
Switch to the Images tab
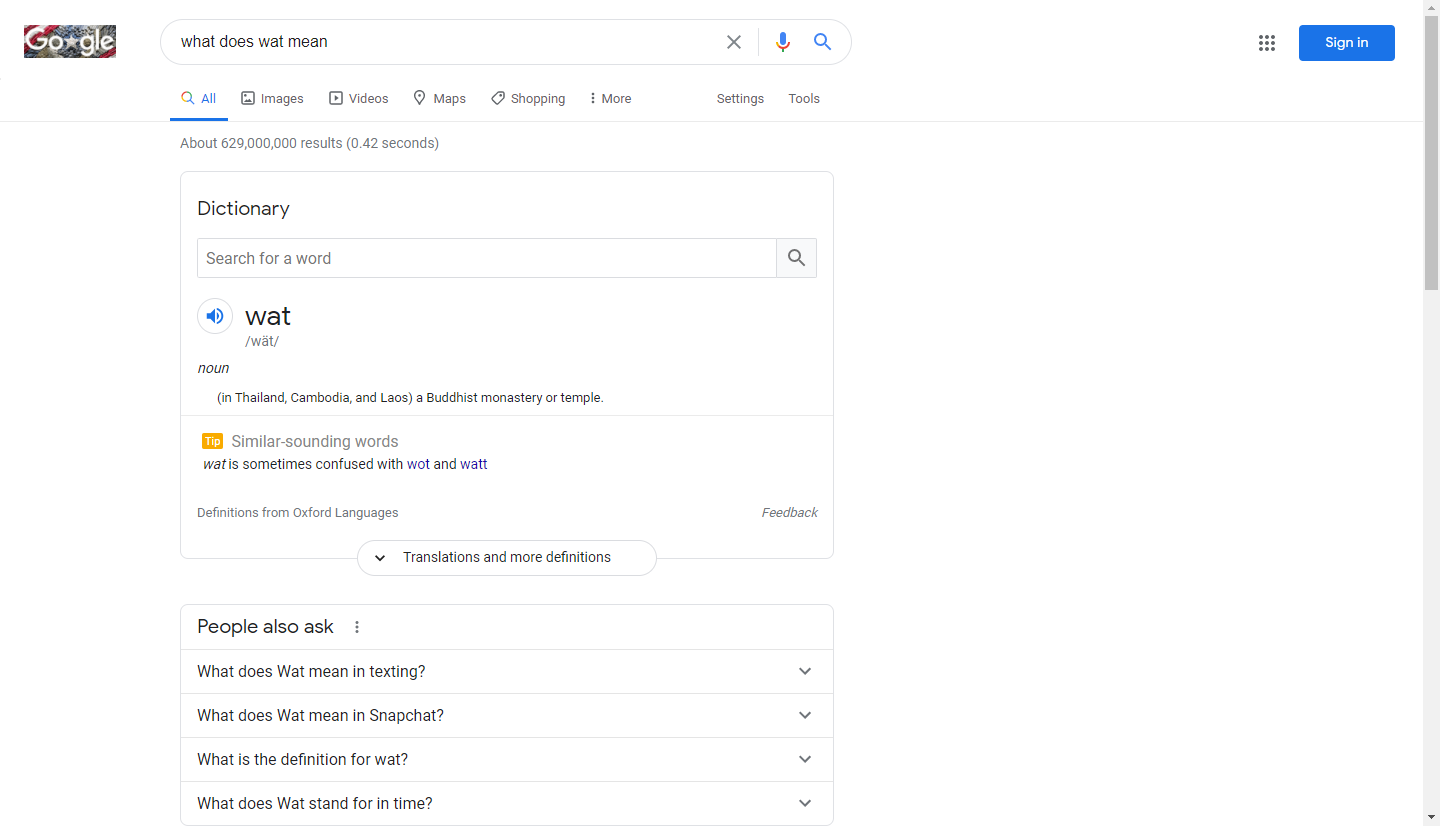tap(272, 99)
